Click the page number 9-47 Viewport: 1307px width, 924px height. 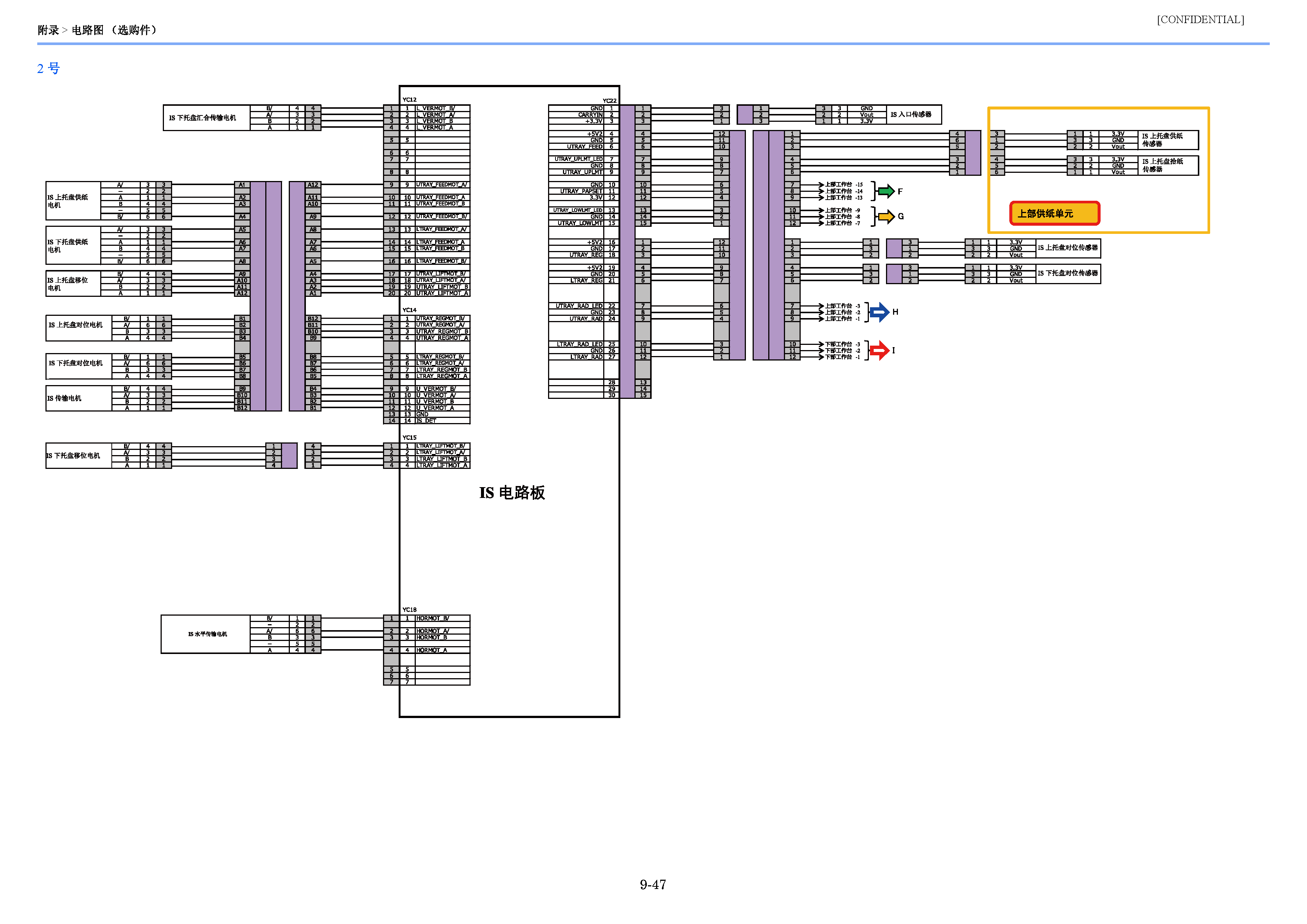653,884
